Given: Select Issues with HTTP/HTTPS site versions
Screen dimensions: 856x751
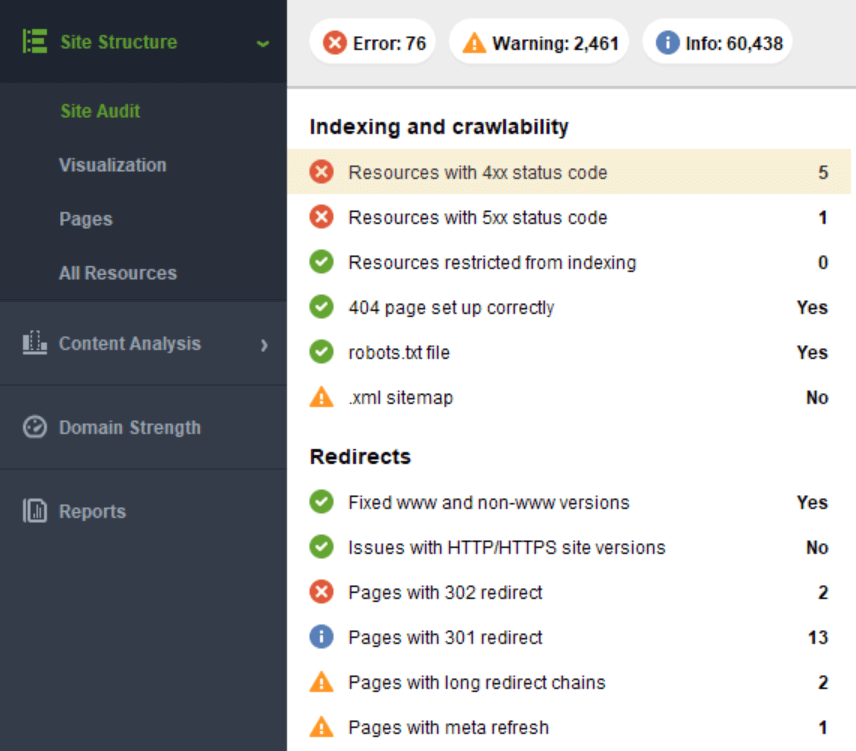Looking at the screenshot, I should click(x=569, y=547).
